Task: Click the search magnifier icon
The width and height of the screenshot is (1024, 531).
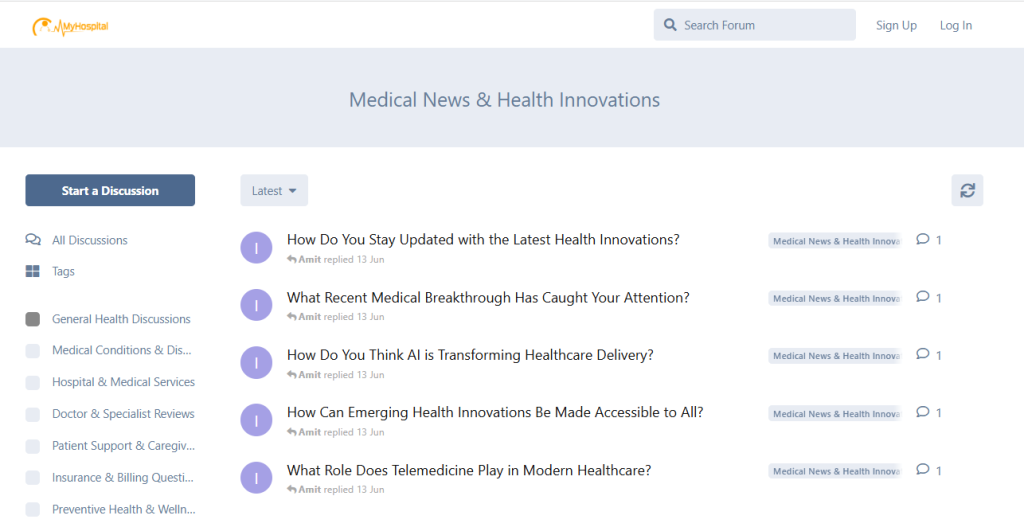Action: (670, 25)
